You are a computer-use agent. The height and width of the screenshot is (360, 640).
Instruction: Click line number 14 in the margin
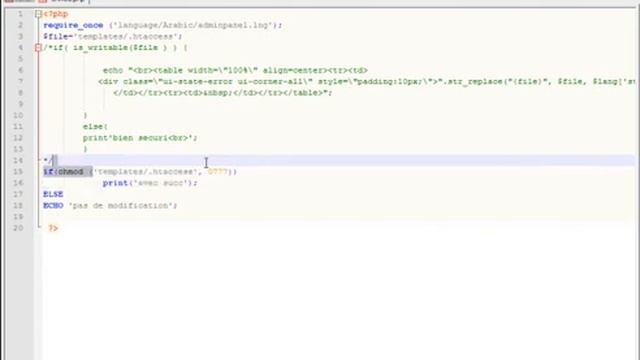tap(18, 160)
